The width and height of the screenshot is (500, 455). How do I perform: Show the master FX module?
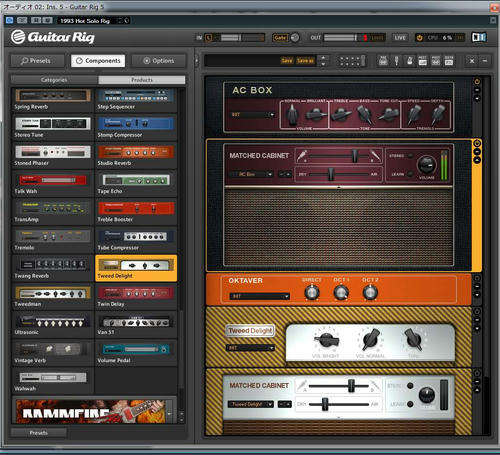[449, 61]
